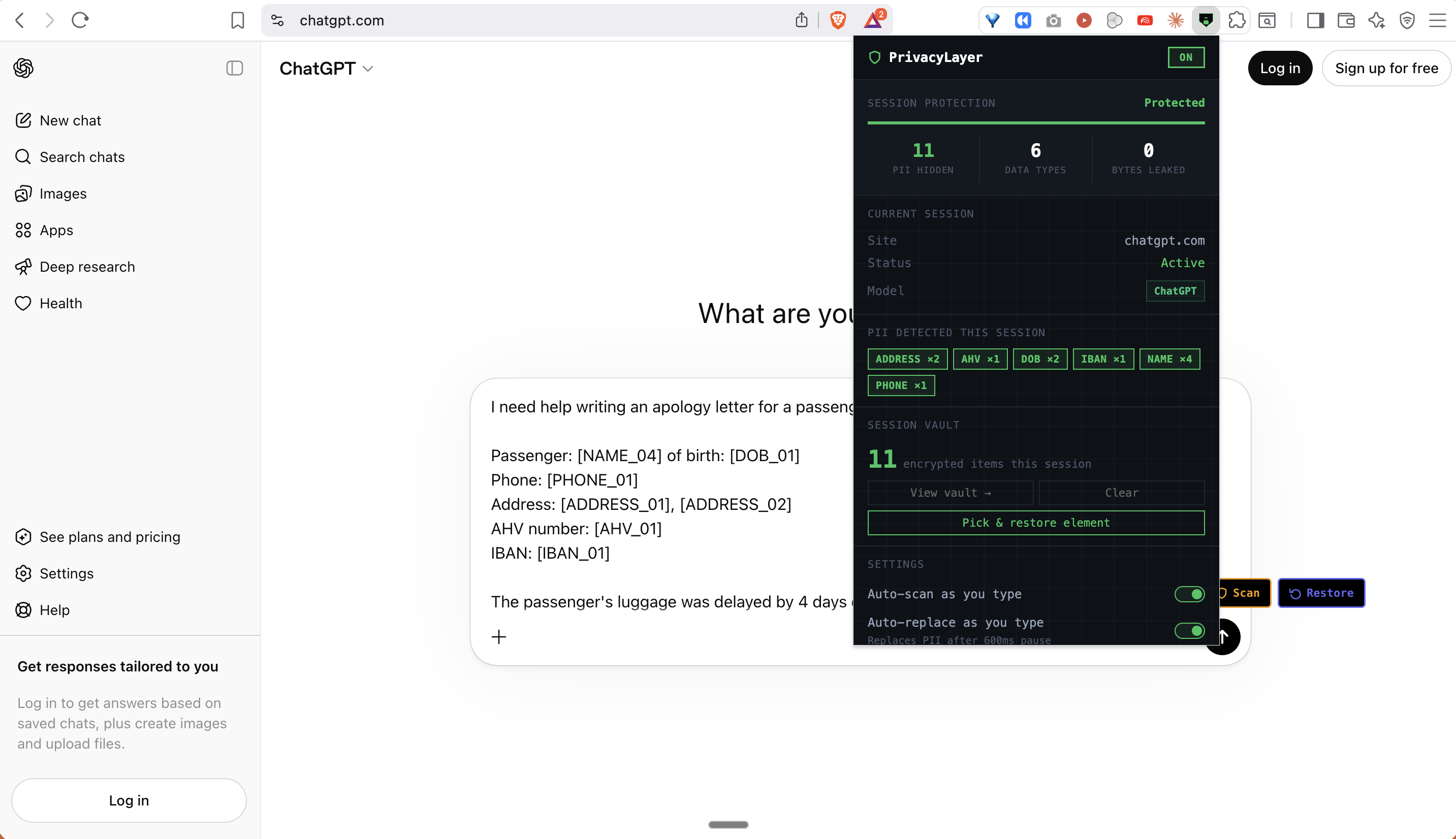Open the Brave Shields lion icon
Image resolution: width=1456 pixels, height=839 pixels.
point(838,21)
